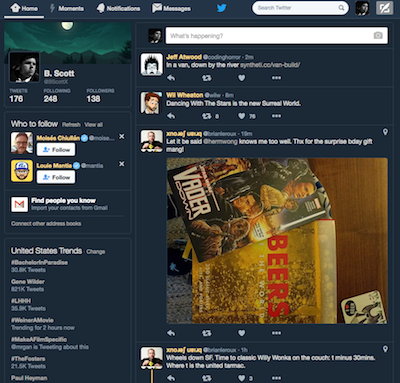Viewport: 400px width, 383px height.
Task: Show location pin on birthday gift tweet
Action: click(x=385, y=132)
